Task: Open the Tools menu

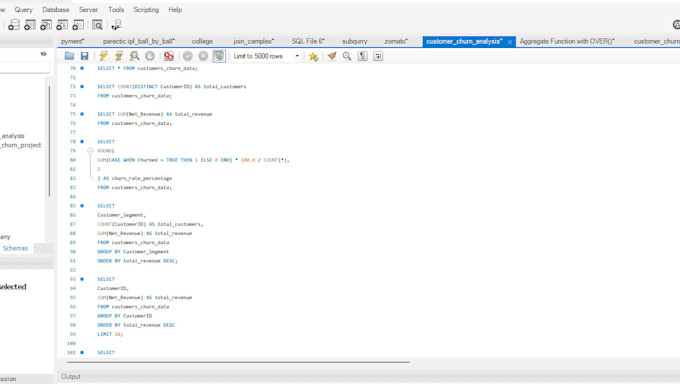Action: [116, 10]
